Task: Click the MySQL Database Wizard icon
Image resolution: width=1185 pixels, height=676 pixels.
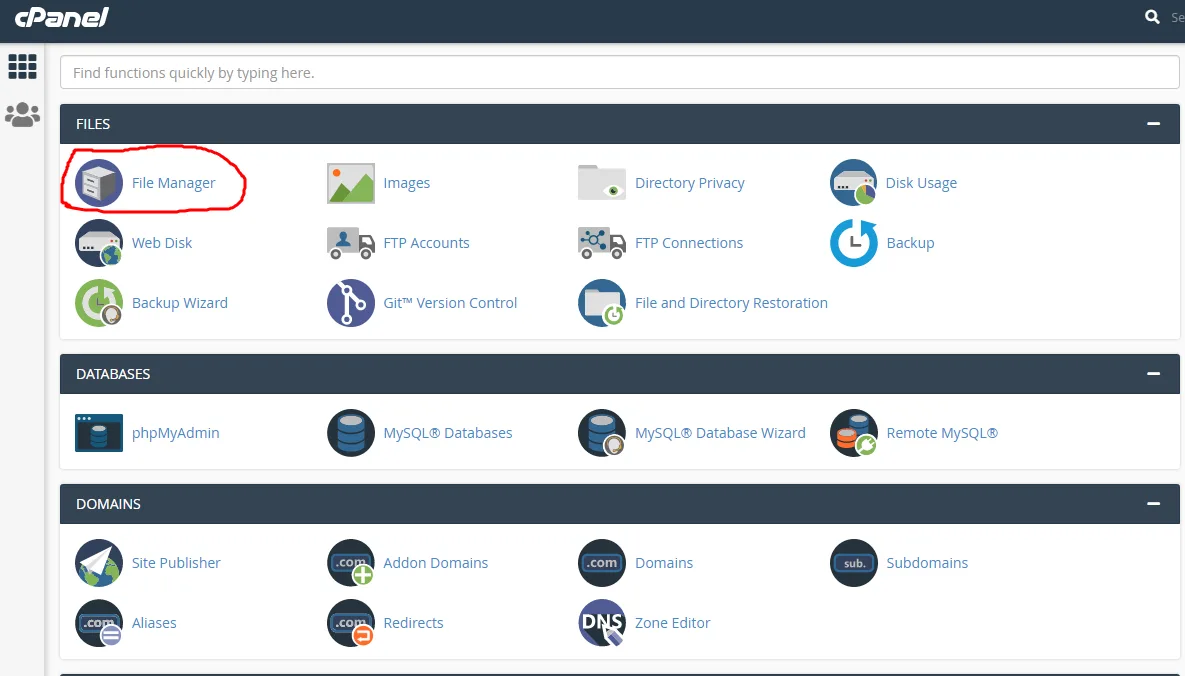Action: 602,433
